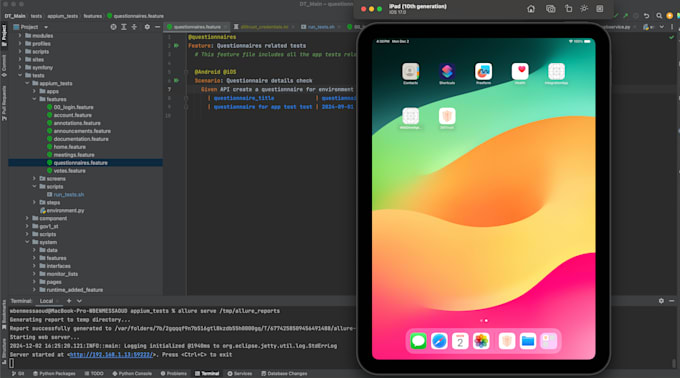Image resolution: width=680 pixels, height=378 pixels.
Task: Open the Problems tool tab
Action: coord(173,373)
